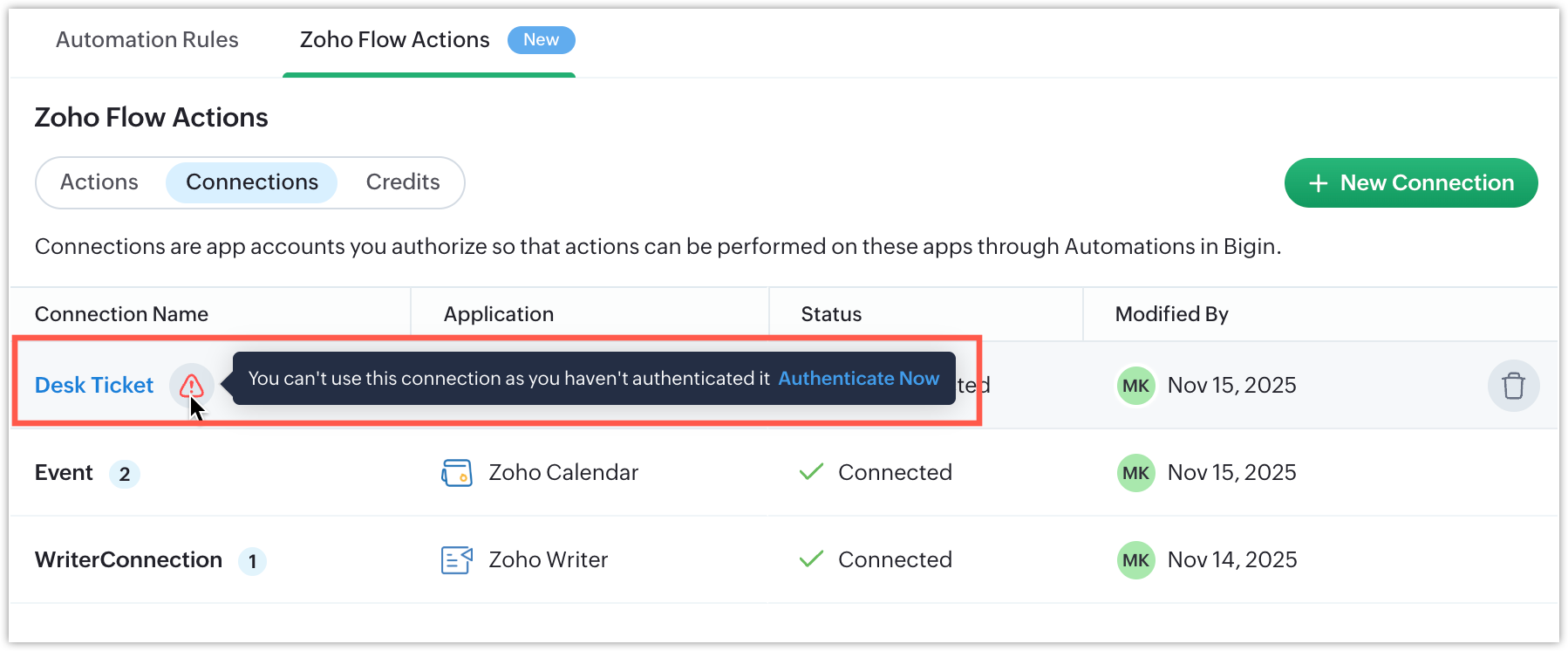Screen dimensions: 1568x651
Task: Delete the Desk Ticket connection via trash icon
Action: coord(1513,386)
